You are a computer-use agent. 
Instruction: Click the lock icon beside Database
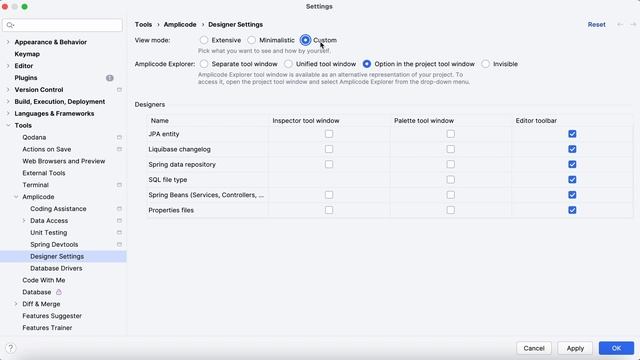coord(59,292)
